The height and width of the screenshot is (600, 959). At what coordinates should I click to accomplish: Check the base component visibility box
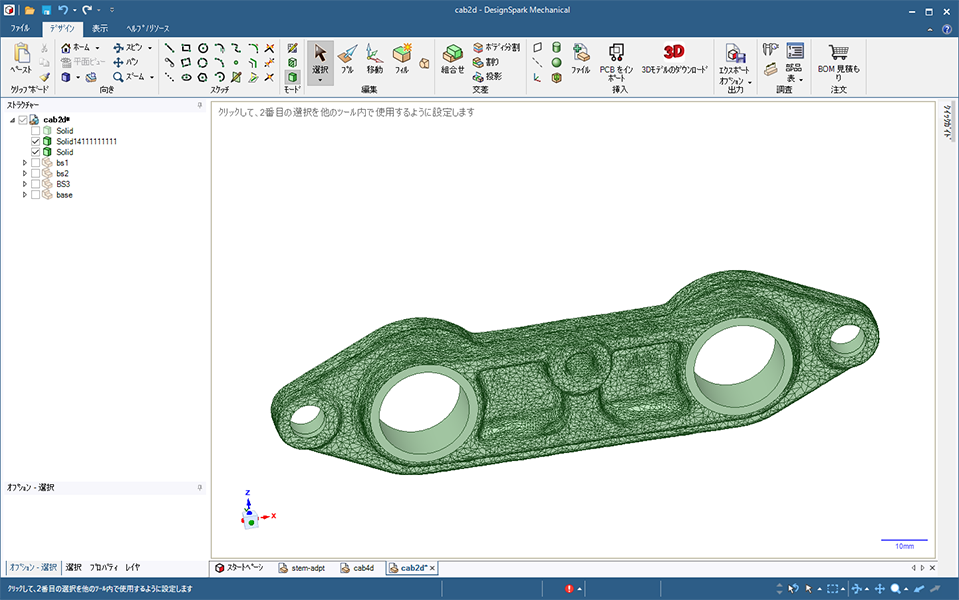[x=36, y=195]
